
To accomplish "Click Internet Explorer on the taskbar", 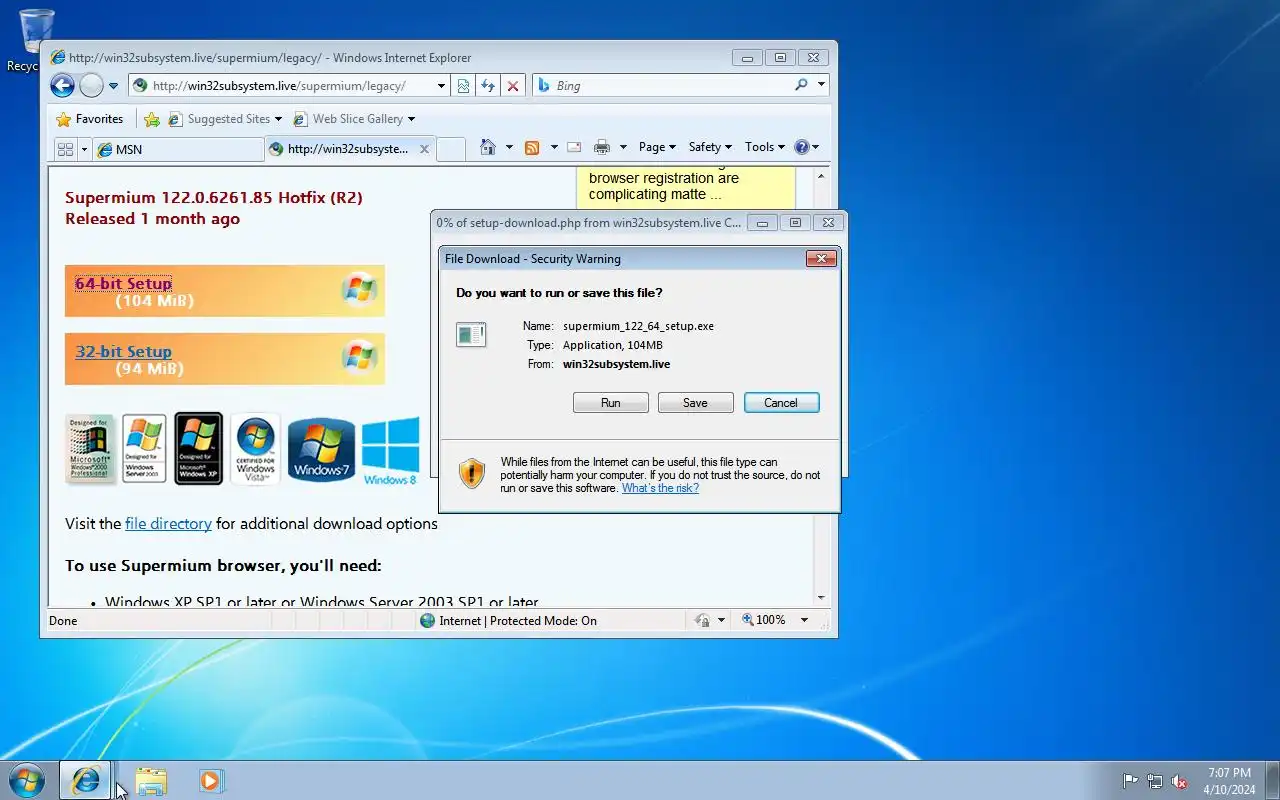I will tap(85, 780).
